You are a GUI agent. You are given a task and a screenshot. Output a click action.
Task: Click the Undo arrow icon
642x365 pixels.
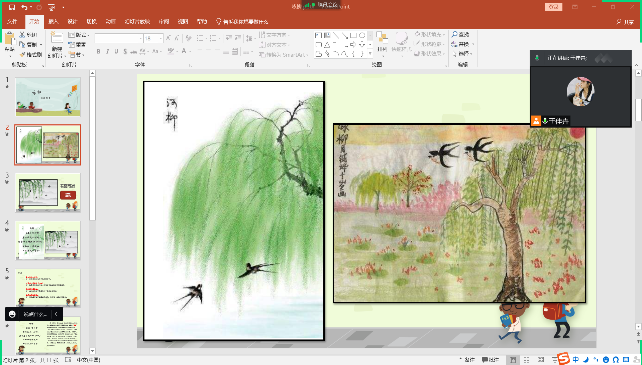(x=24, y=7)
